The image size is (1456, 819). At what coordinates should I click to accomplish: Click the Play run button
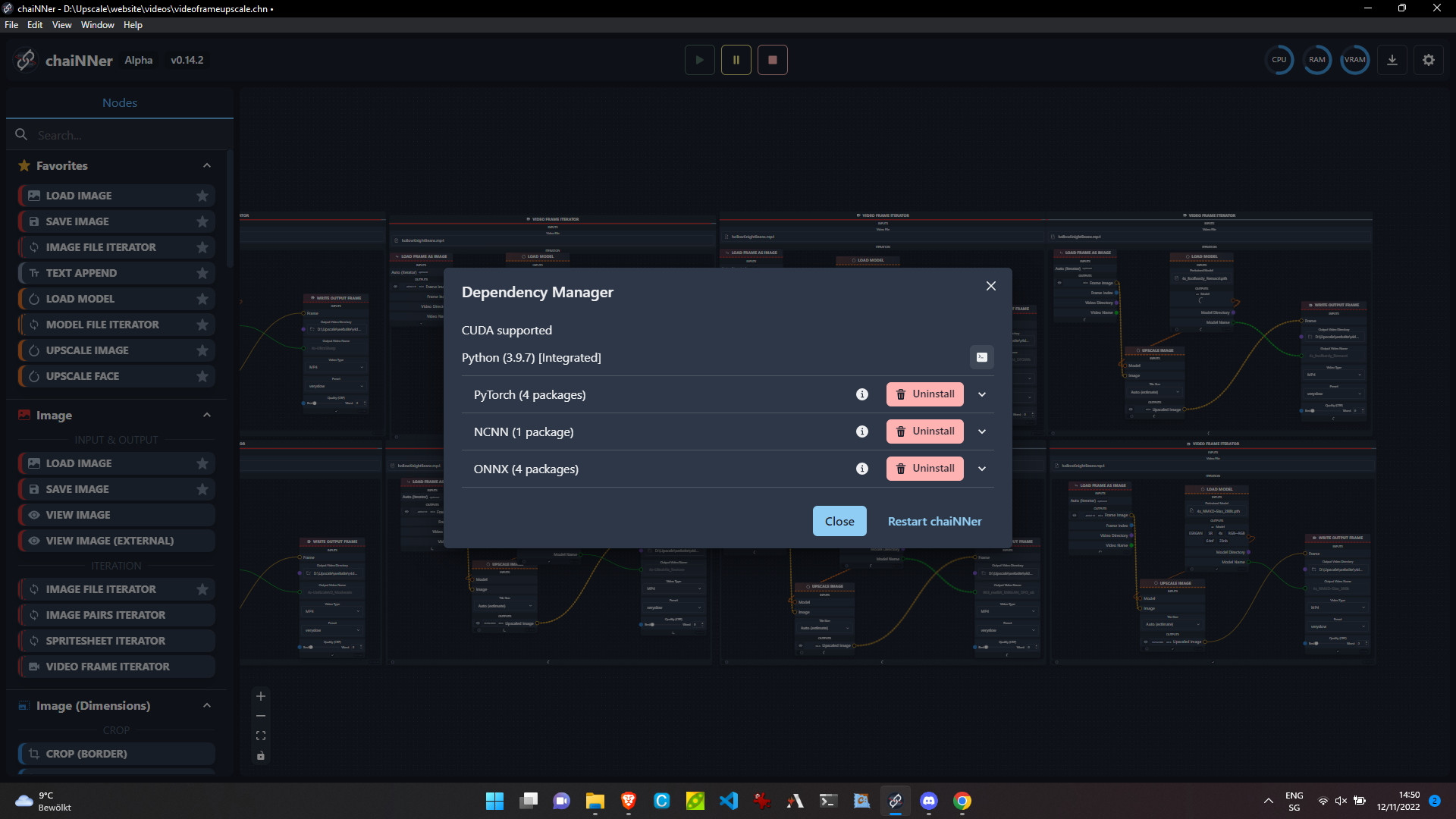[699, 60]
